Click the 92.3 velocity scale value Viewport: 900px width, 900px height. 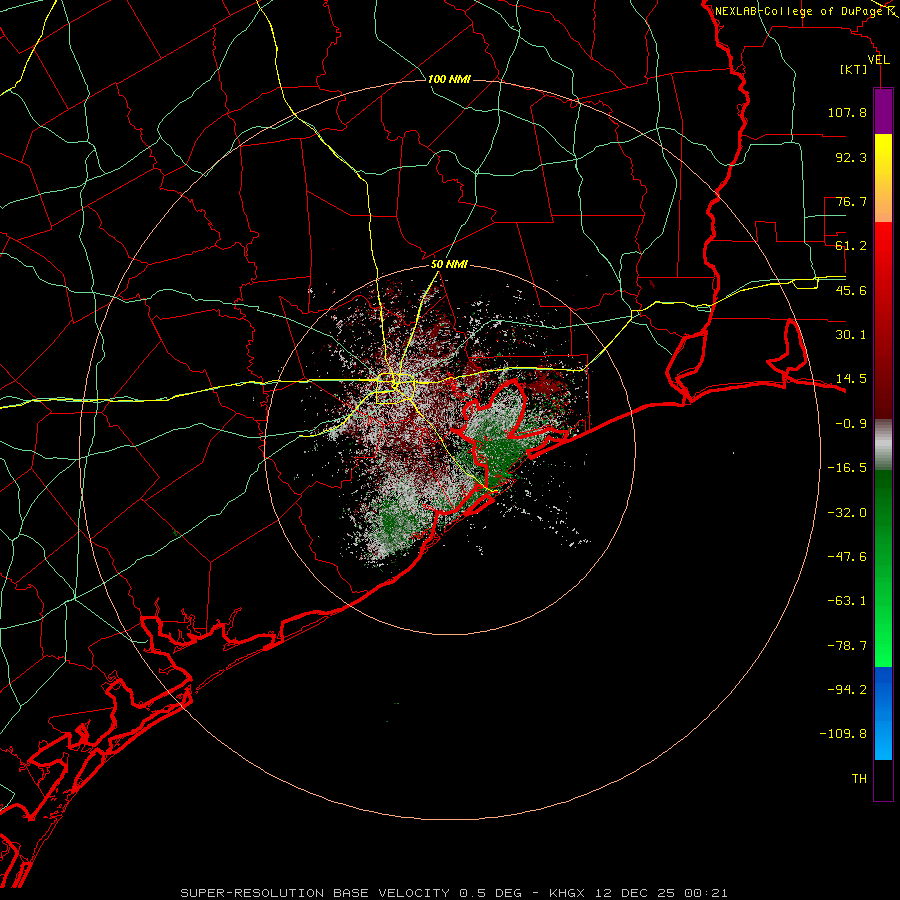[x=851, y=157]
